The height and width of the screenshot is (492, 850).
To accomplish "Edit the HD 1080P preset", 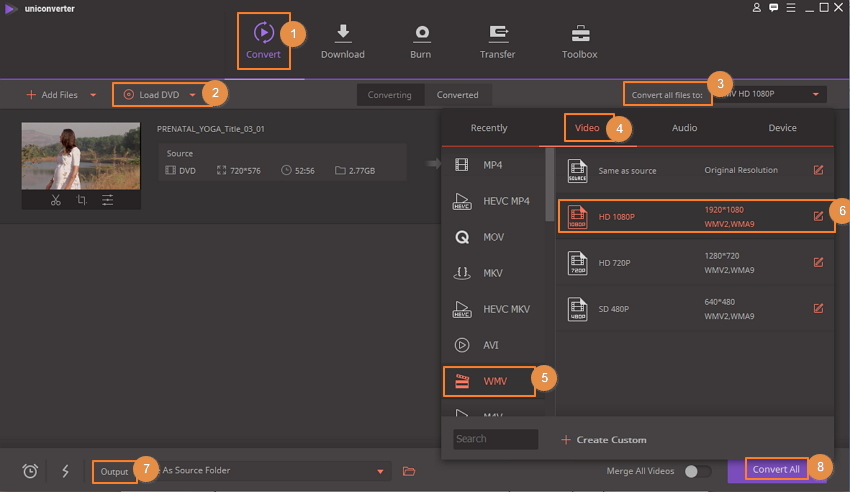I will point(819,216).
